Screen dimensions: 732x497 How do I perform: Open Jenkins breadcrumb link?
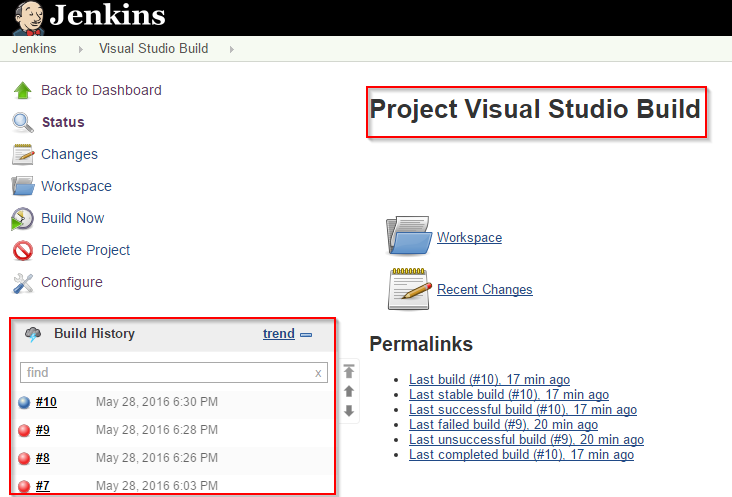click(34, 49)
